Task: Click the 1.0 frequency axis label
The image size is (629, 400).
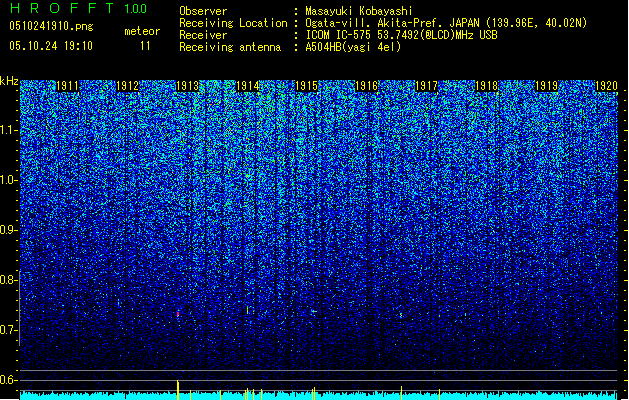Action: [x=9, y=180]
